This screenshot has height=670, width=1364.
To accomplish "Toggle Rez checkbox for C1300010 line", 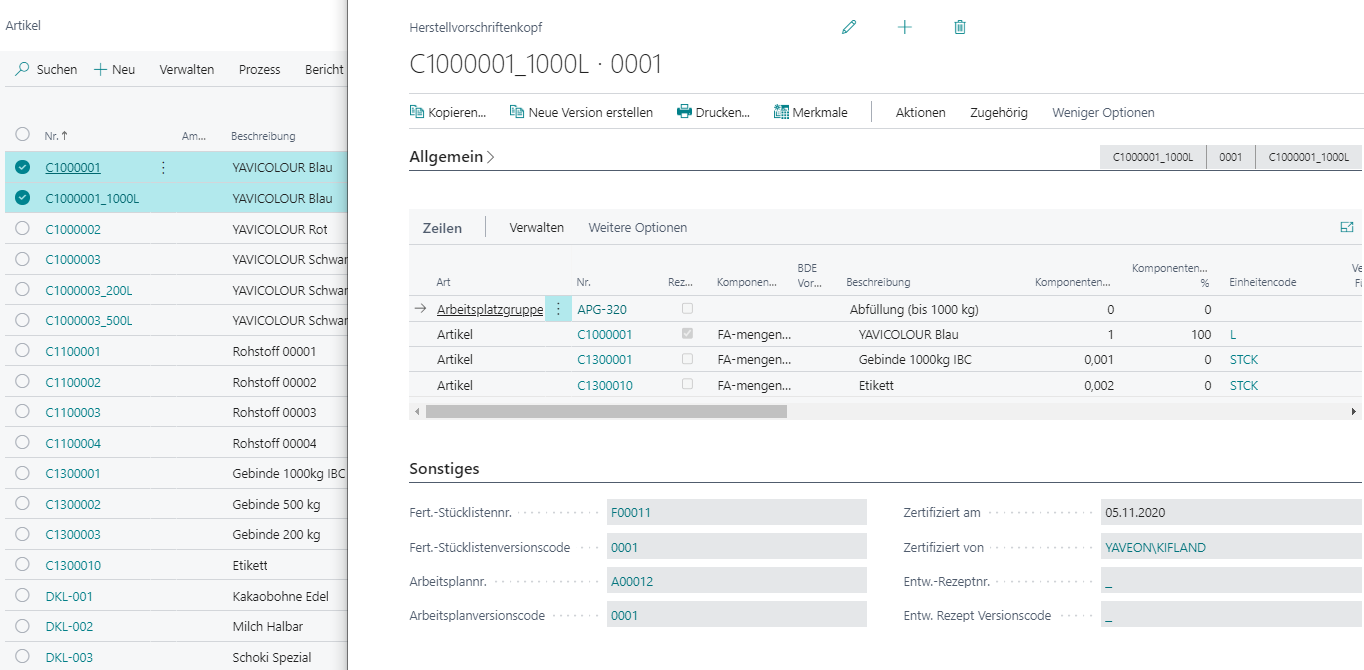I will tap(687, 384).
